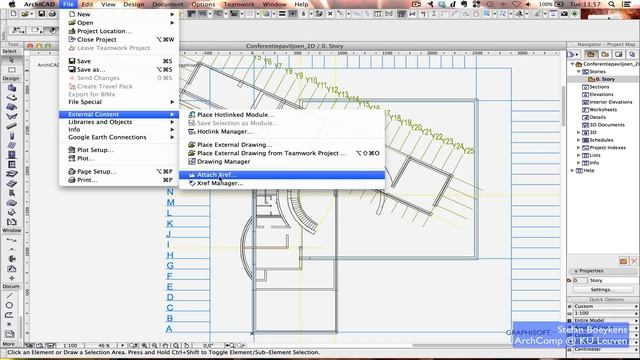Click the Place Hotlinked Module icon

[192, 115]
